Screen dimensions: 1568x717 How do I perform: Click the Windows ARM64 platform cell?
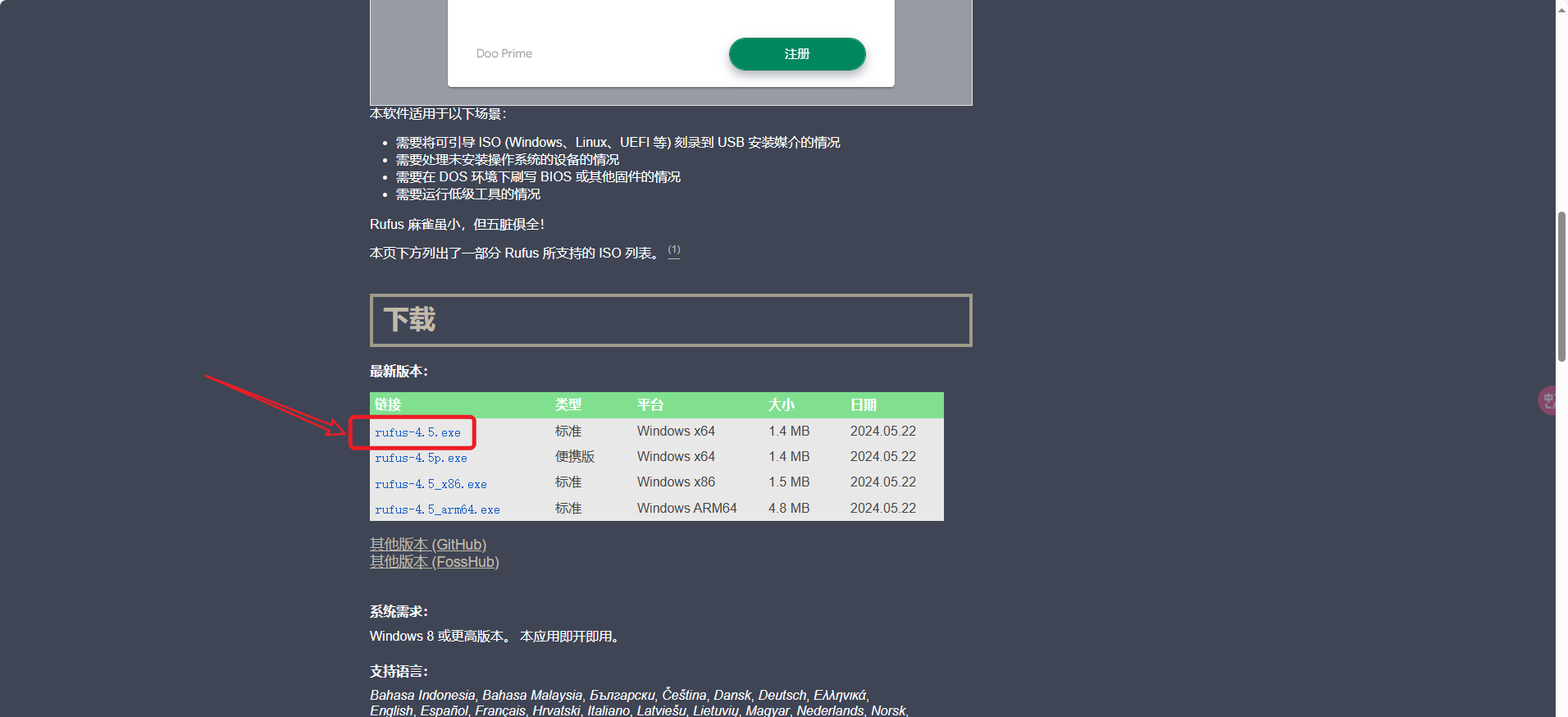tap(687, 509)
